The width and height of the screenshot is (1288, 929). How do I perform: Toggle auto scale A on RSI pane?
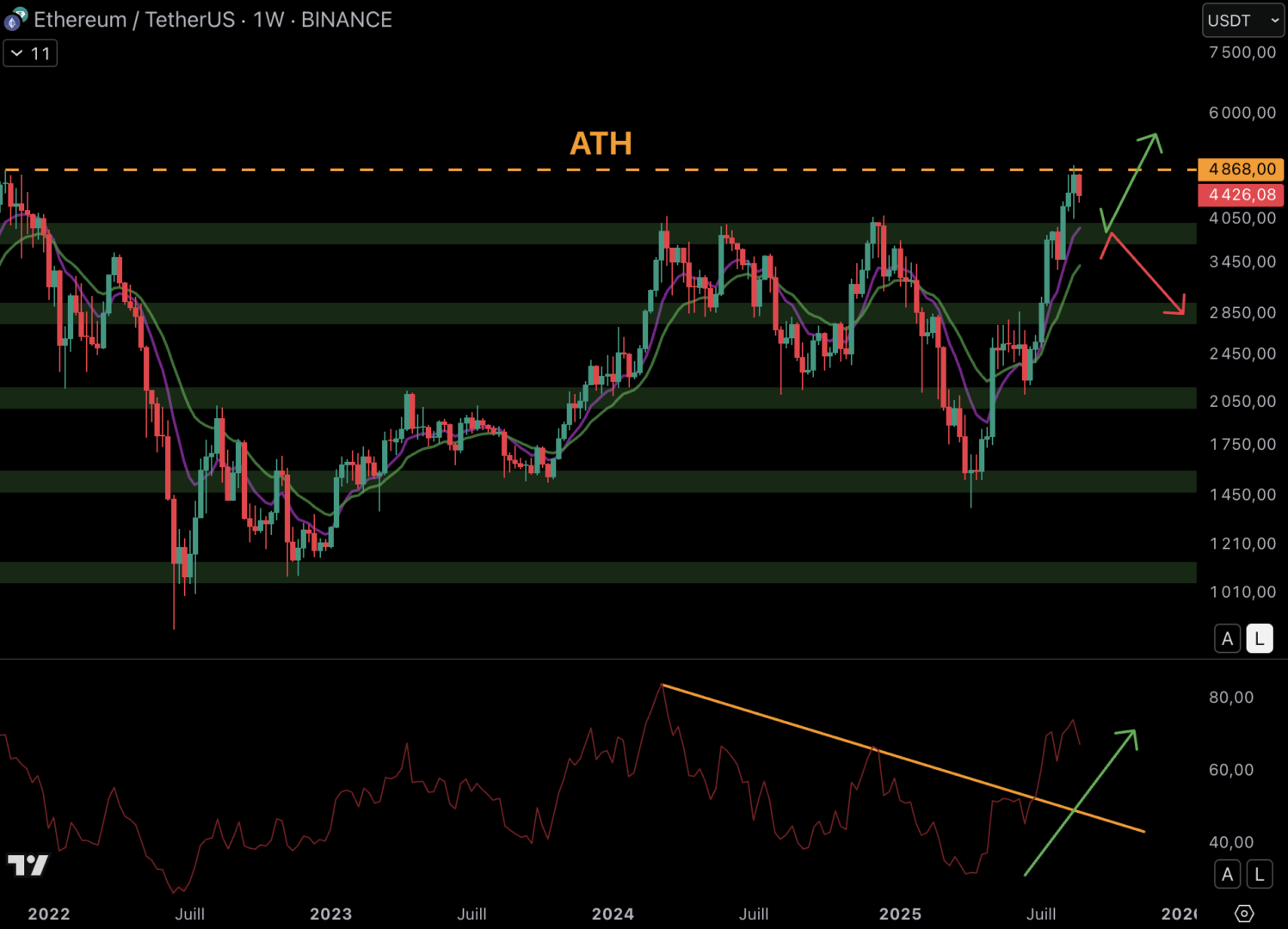pyautogui.click(x=1228, y=875)
